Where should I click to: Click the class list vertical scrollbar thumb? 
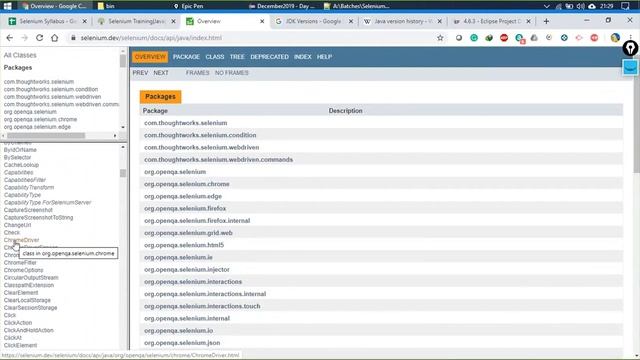(123, 173)
